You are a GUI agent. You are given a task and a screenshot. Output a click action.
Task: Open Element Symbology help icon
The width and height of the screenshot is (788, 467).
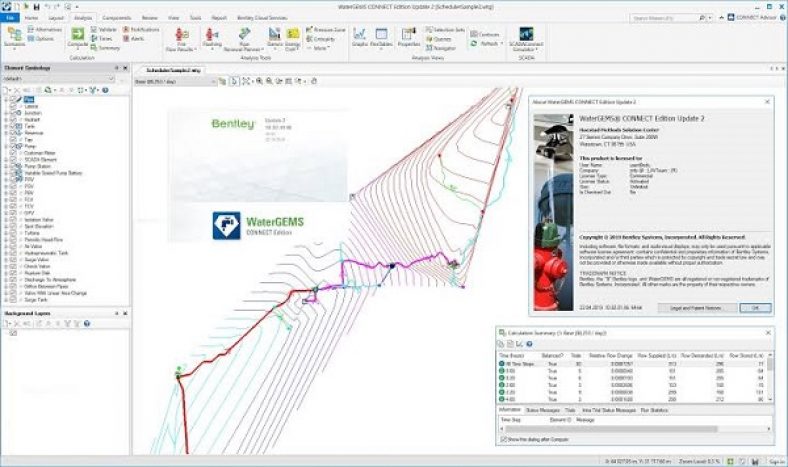[x=105, y=90]
